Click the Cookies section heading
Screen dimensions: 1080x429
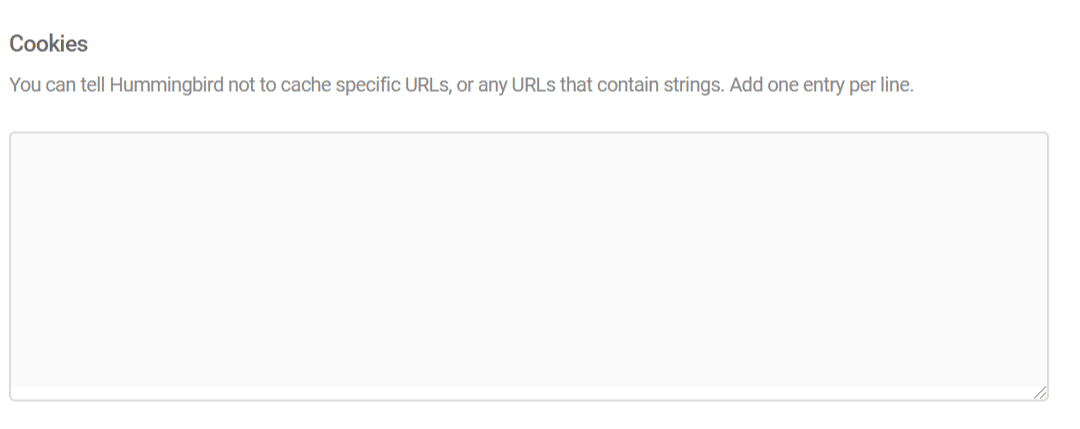pyautogui.click(x=48, y=44)
